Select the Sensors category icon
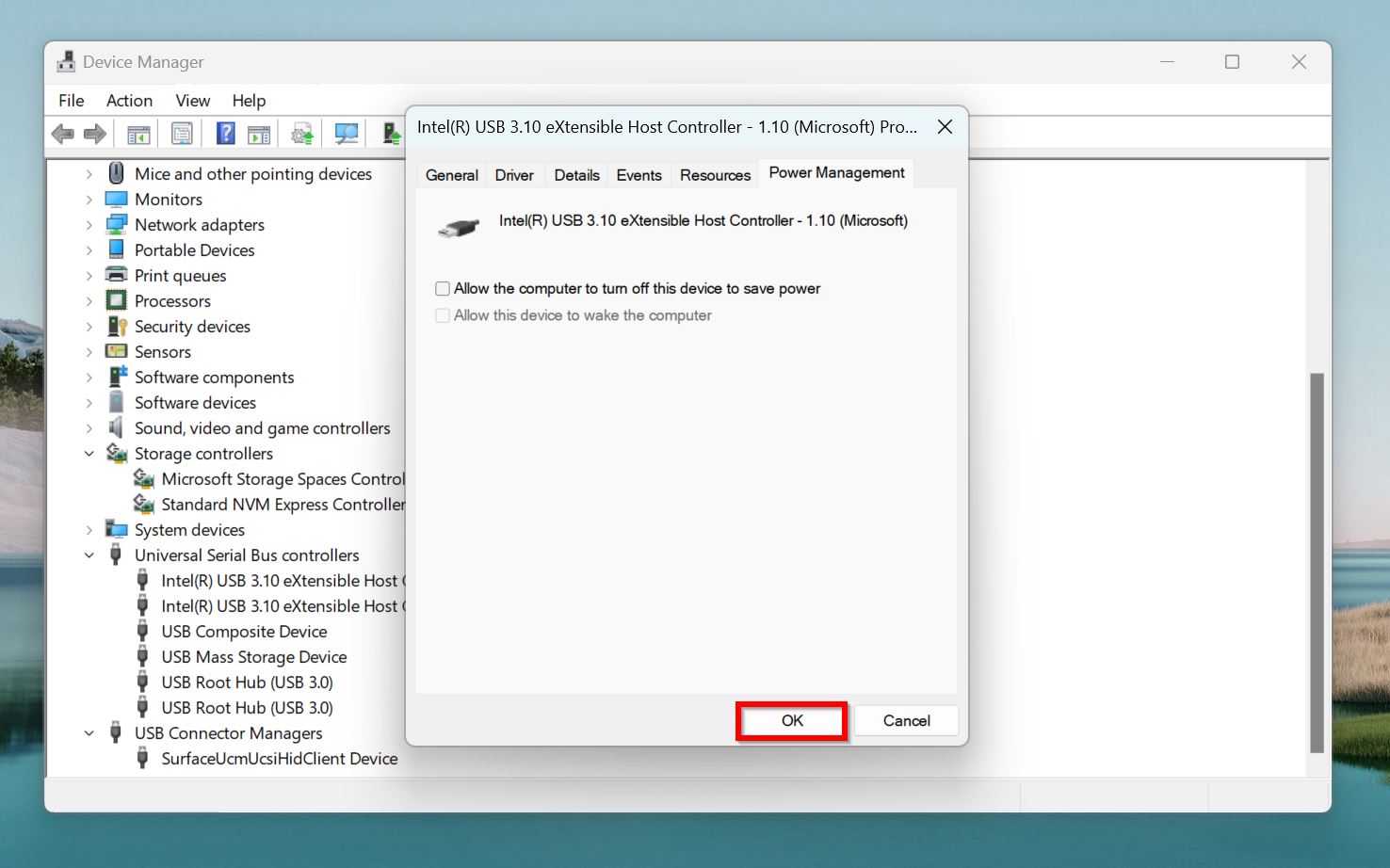Viewport: 1390px width, 868px height. (x=117, y=351)
